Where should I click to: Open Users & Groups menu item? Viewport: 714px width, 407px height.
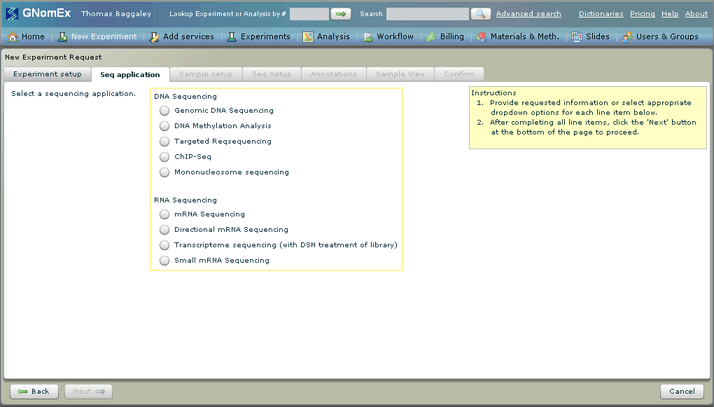[660, 37]
